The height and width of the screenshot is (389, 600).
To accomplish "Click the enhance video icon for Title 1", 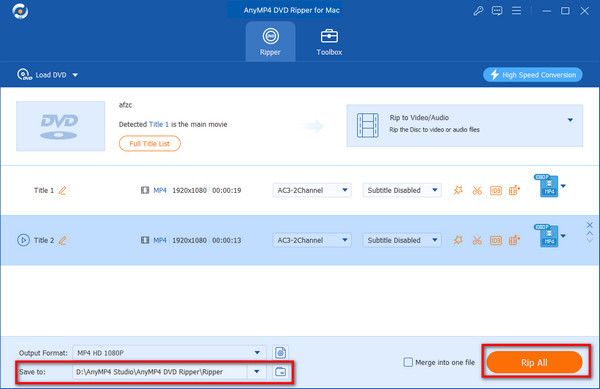I will point(514,190).
